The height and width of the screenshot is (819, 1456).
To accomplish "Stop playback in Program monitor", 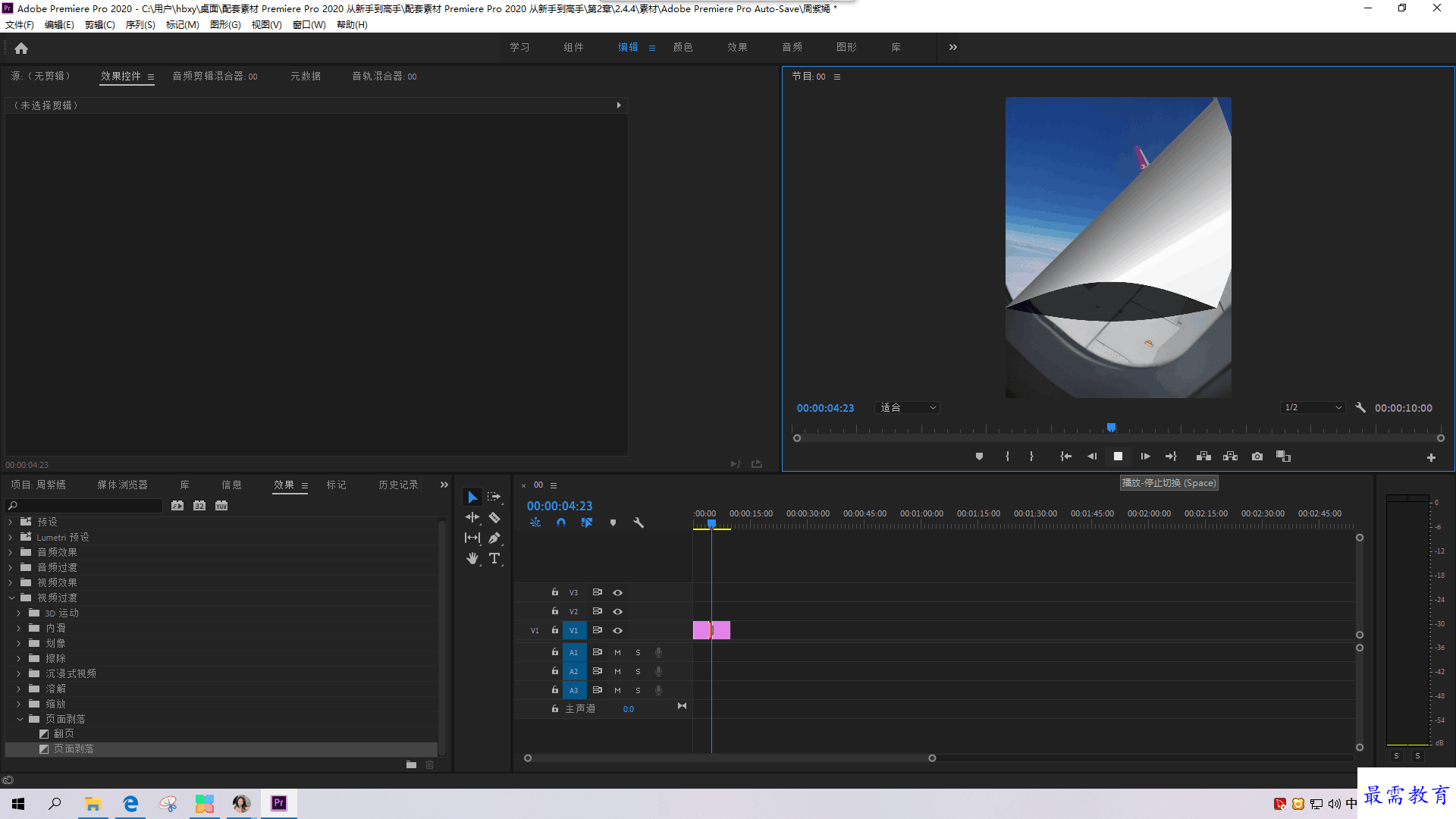I will pos(1118,457).
